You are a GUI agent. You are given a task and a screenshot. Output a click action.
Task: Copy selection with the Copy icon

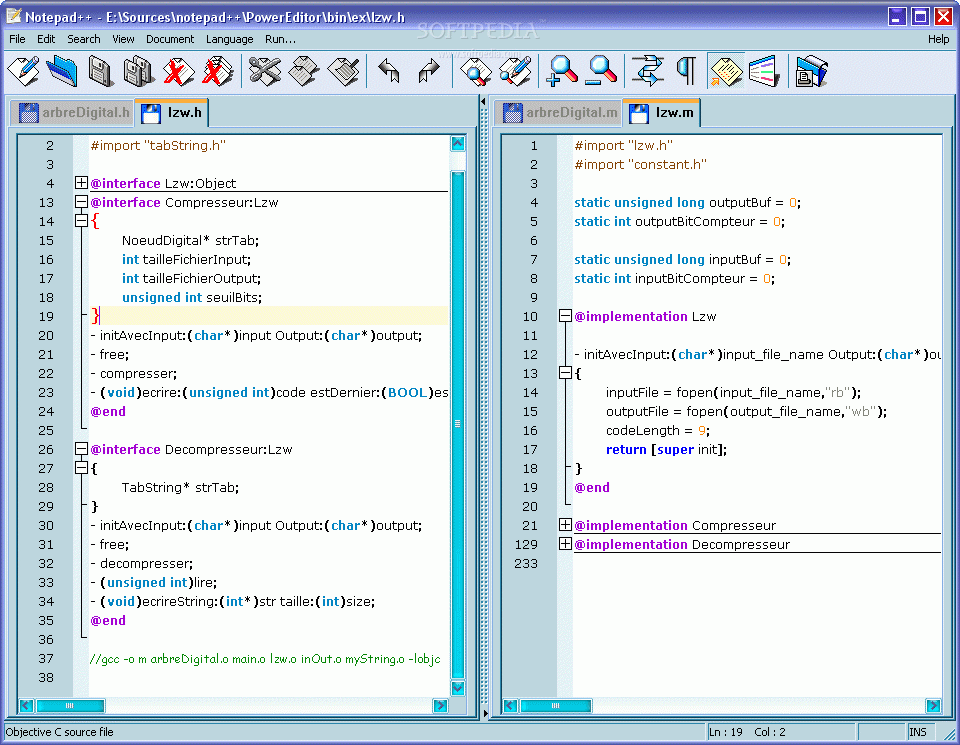[x=304, y=70]
